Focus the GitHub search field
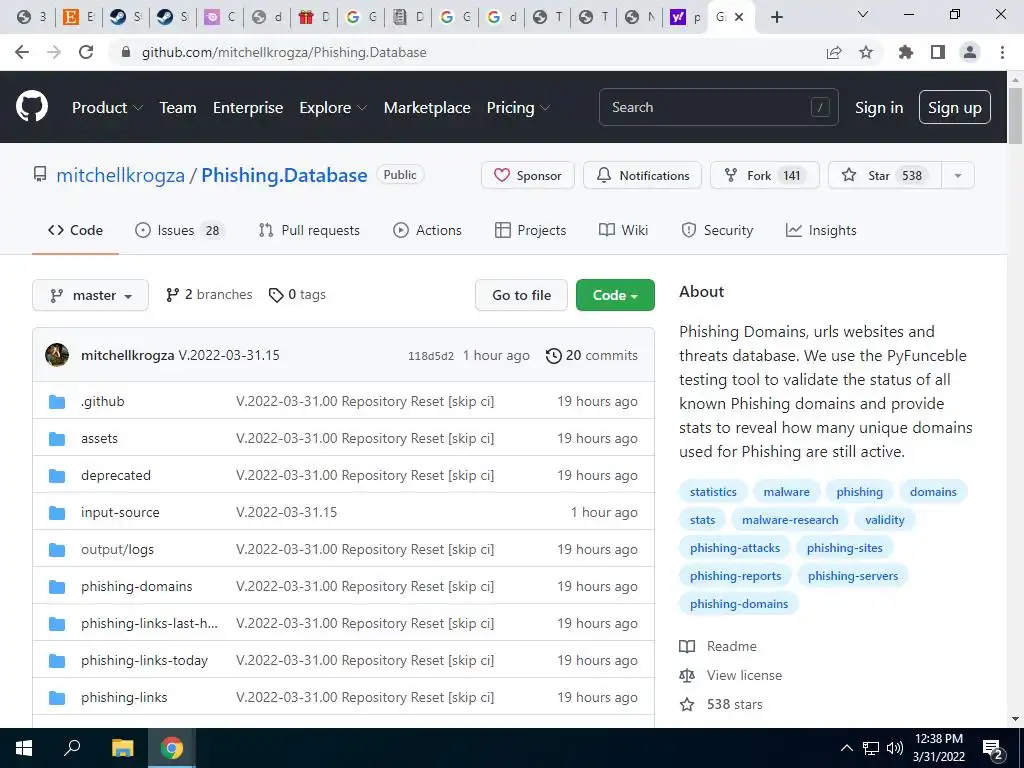The width and height of the screenshot is (1024, 768). pos(718,107)
